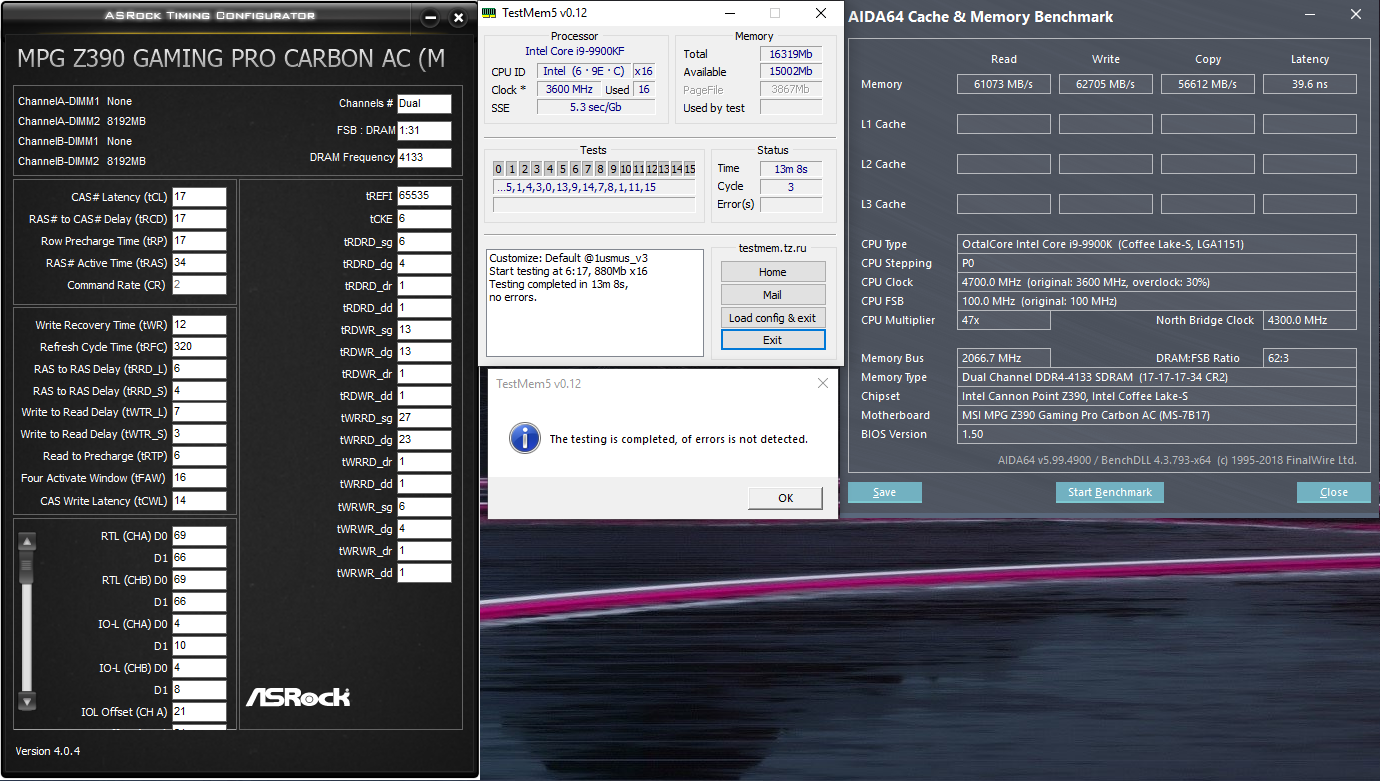Screen dimensions: 1380x781
Task: Open the Home link button in TestMem5
Action: [773, 272]
